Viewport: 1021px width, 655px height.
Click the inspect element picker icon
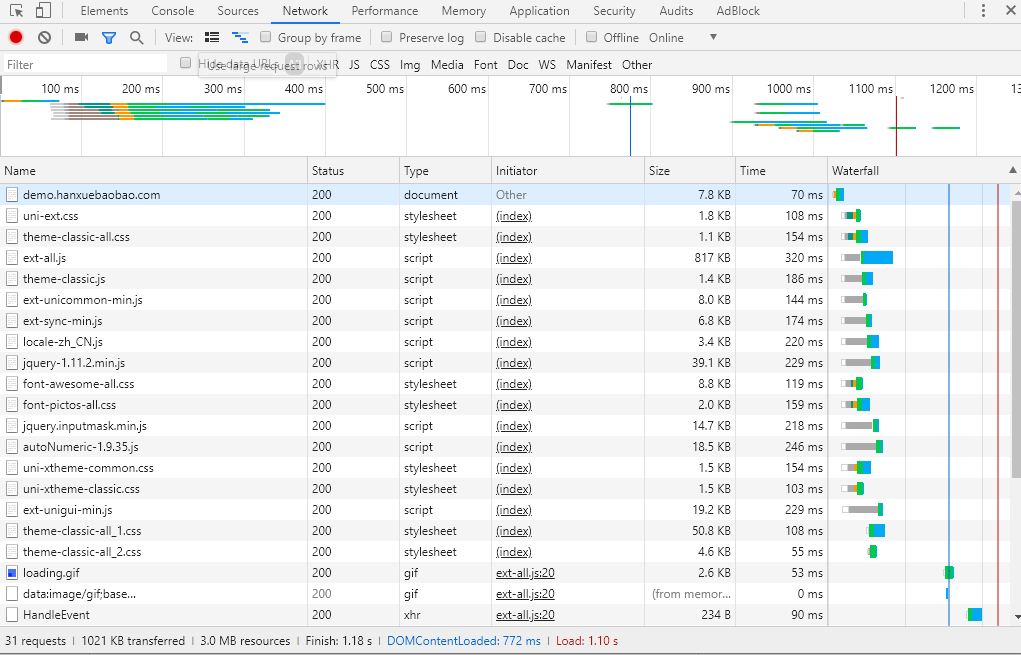tap(15, 11)
